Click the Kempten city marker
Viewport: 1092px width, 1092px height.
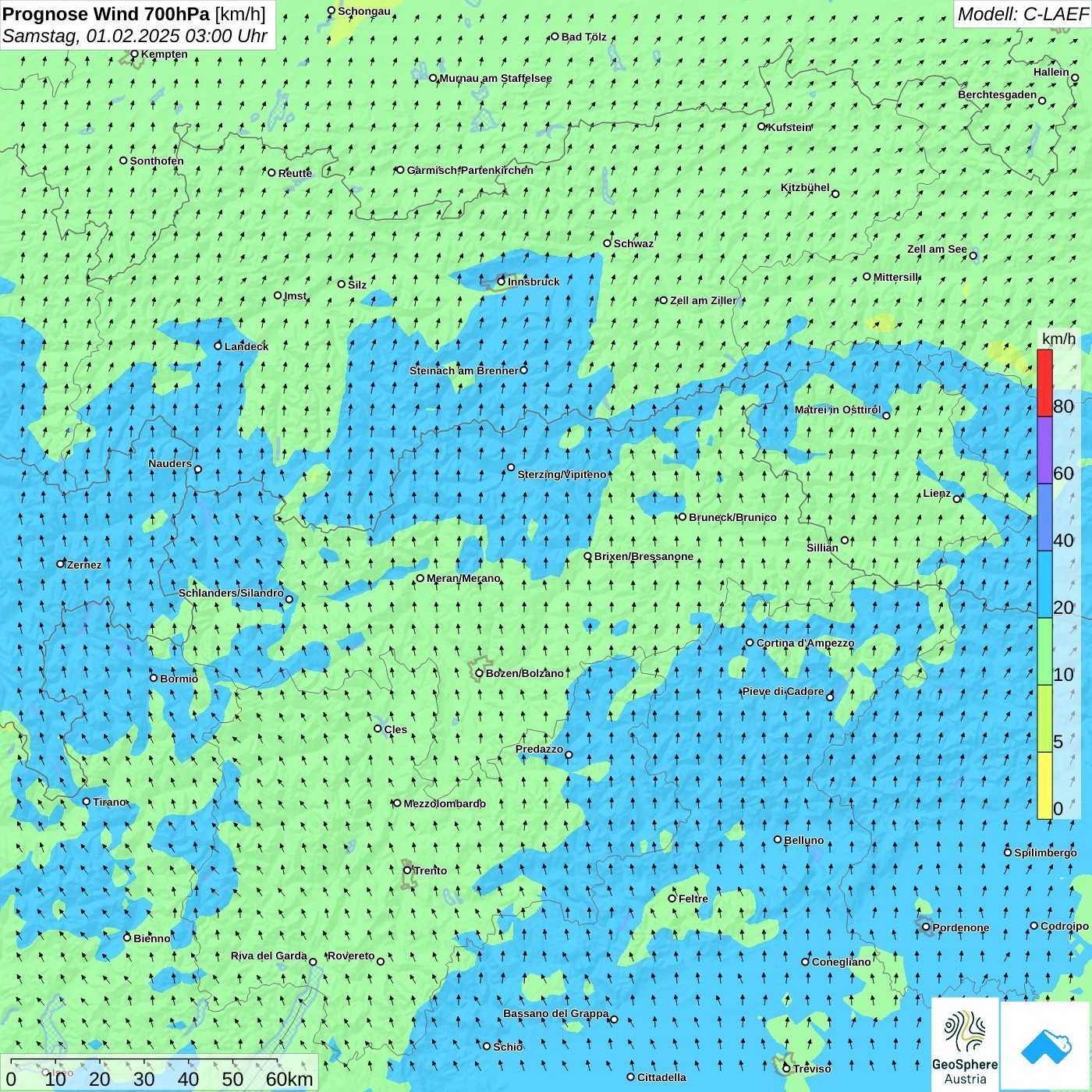click(x=134, y=54)
